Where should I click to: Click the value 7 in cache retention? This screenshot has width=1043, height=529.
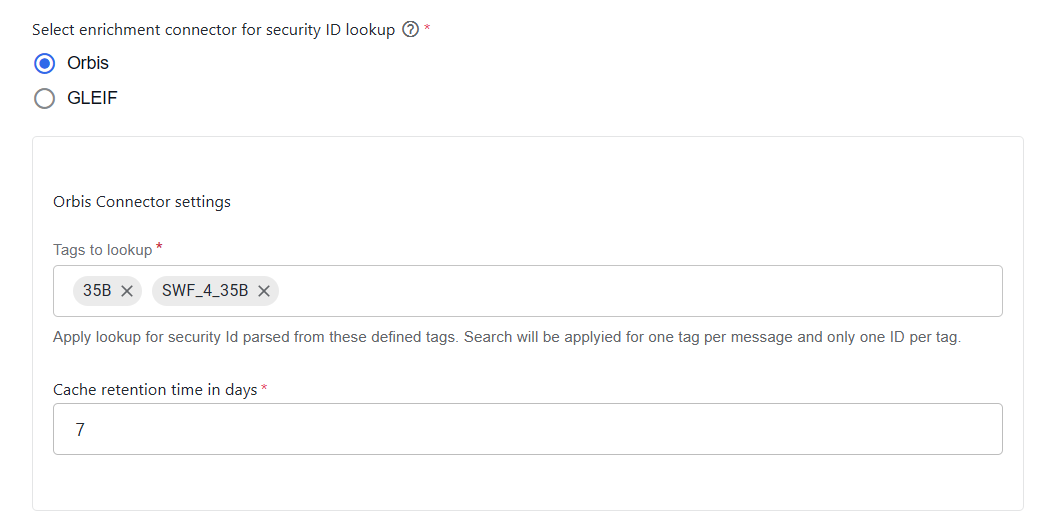(80, 430)
